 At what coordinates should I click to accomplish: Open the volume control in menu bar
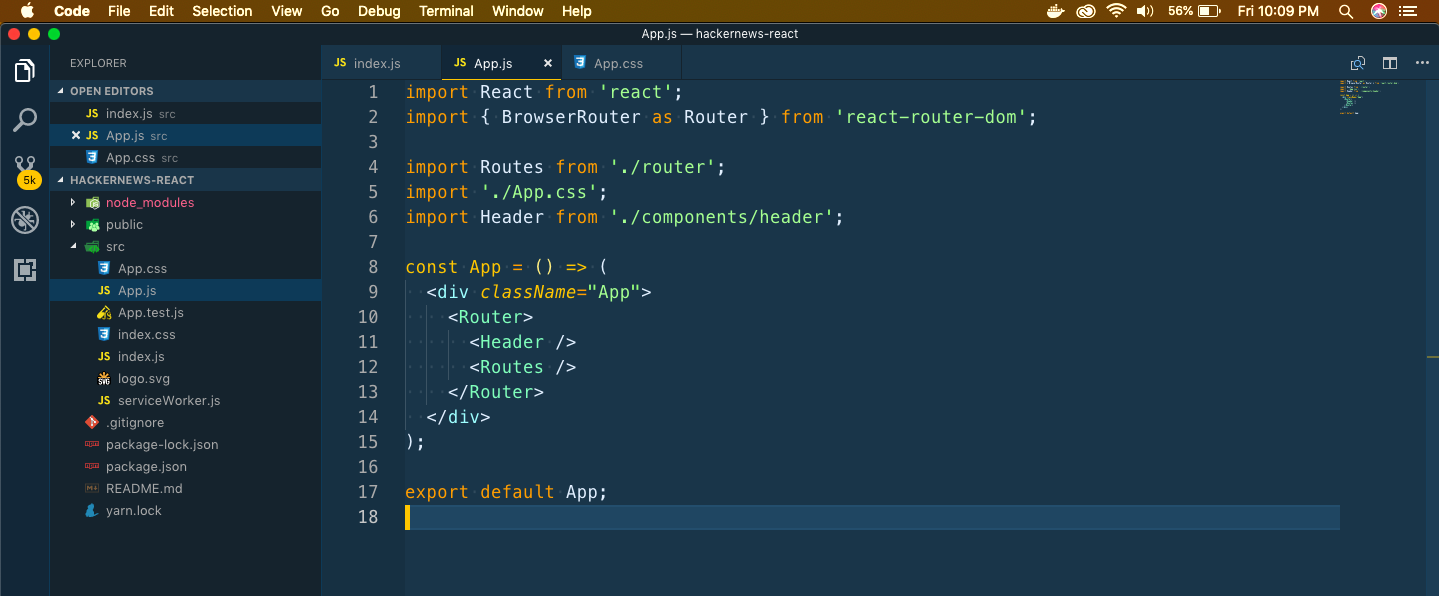[1147, 11]
